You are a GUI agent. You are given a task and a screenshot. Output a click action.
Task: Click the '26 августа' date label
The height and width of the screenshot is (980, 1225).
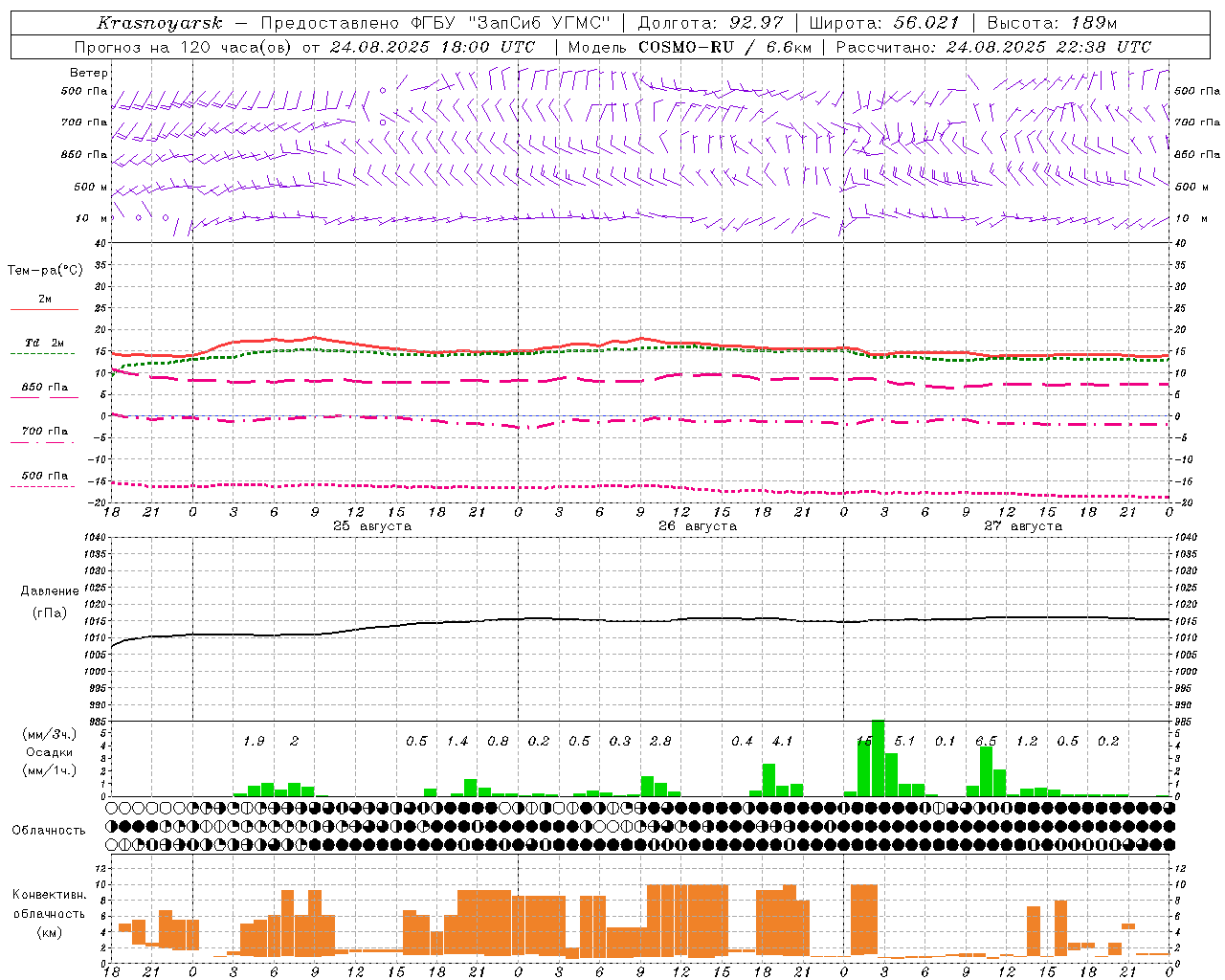click(698, 526)
